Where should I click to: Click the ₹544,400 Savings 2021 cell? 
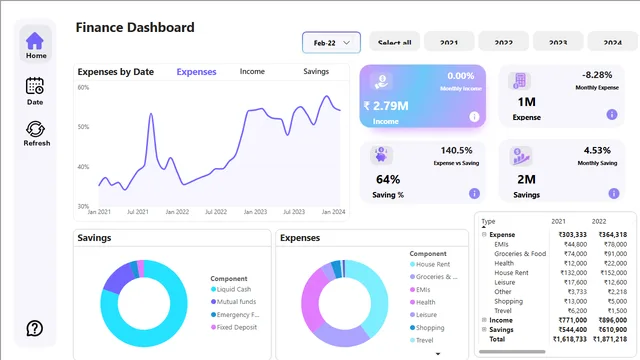[573, 329]
